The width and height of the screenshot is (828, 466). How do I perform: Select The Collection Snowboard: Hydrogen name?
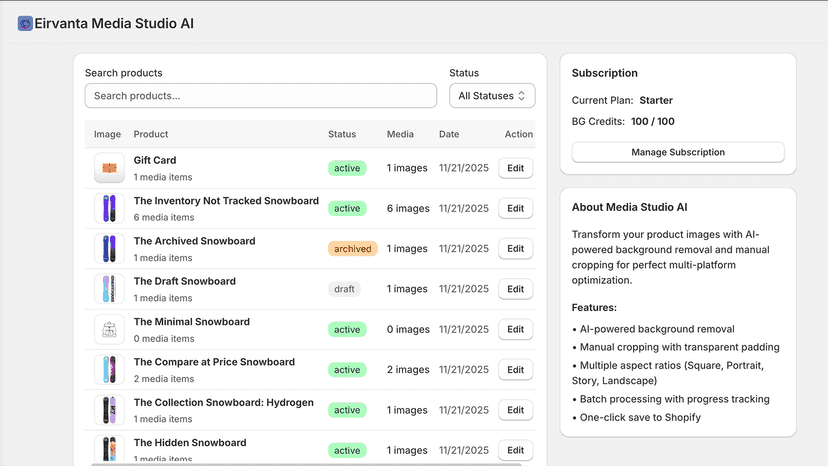(x=223, y=403)
